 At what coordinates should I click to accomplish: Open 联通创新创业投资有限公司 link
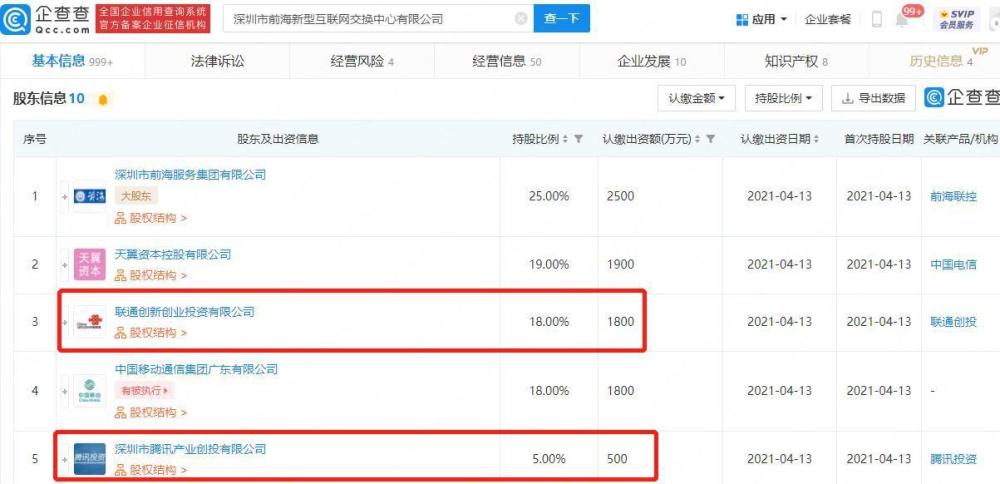coord(184,312)
